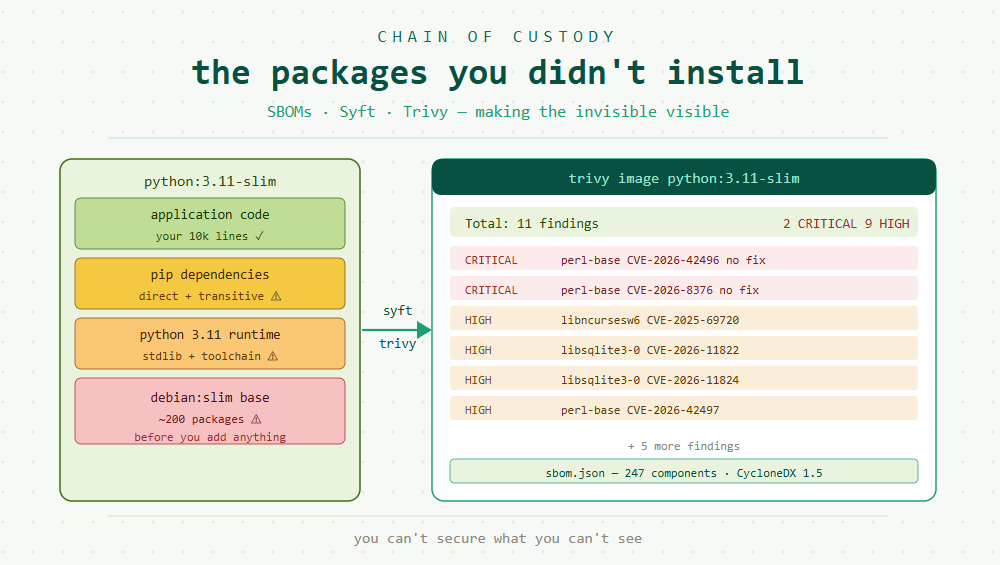Click the green 'application code' layer box
Screen dimensions: 1000x565
click(x=210, y=223)
